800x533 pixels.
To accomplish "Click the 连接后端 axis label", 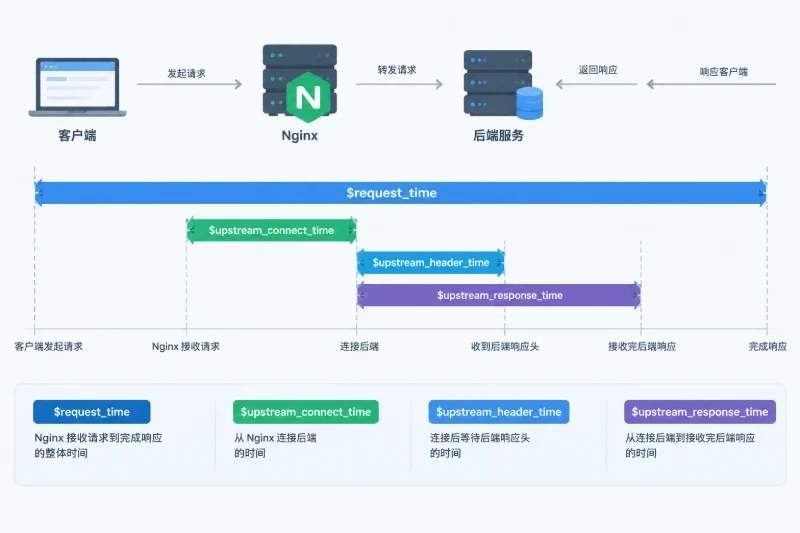I will pos(359,347).
